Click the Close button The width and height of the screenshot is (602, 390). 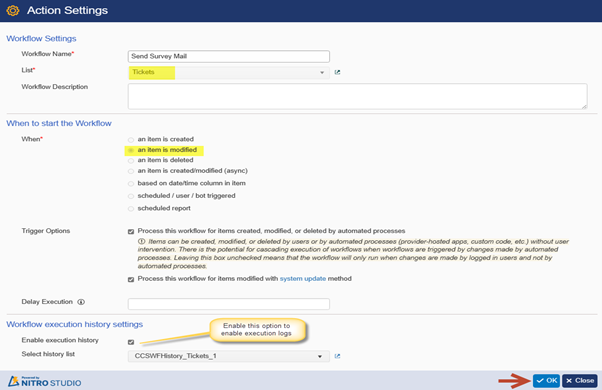[580, 380]
